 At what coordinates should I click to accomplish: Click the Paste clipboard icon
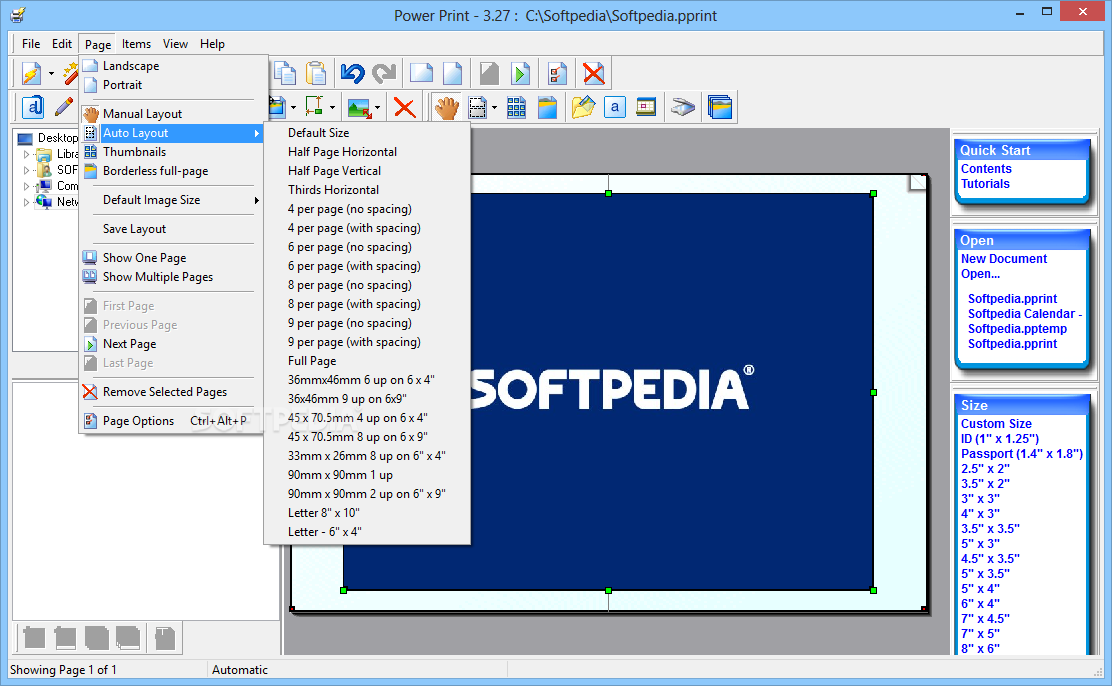click(x=316, y=73)
